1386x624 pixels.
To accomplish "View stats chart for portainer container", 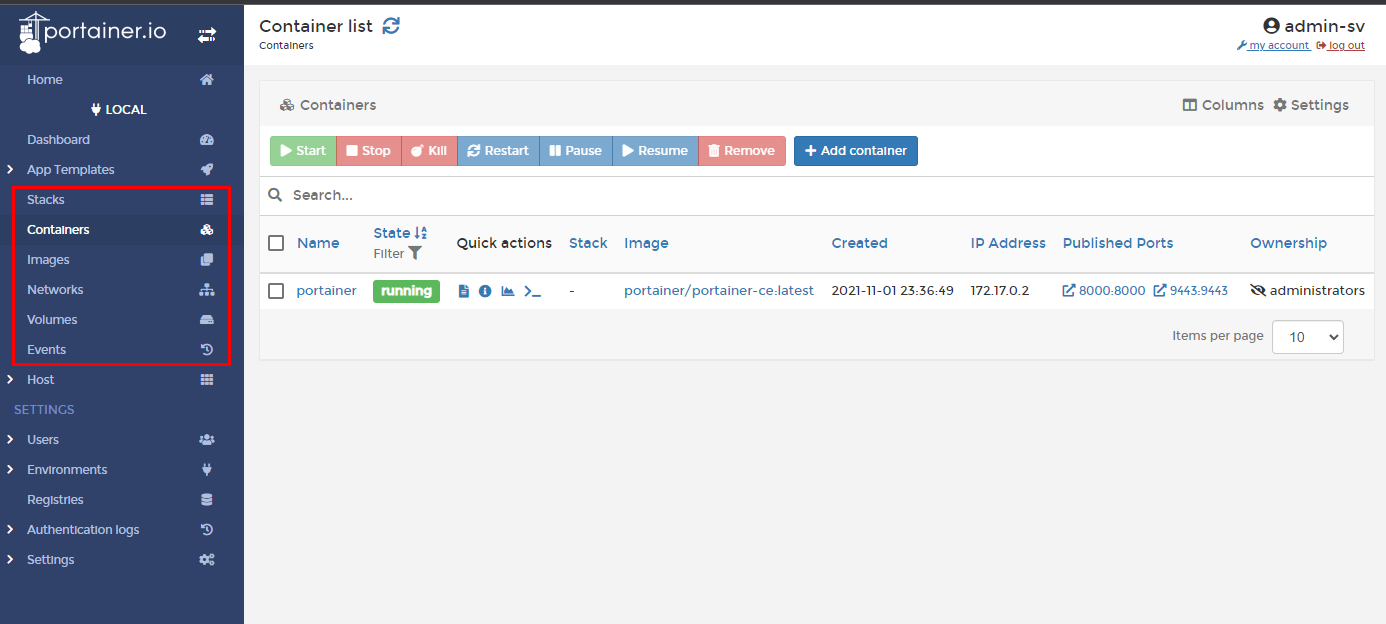I will pos(508,291).
